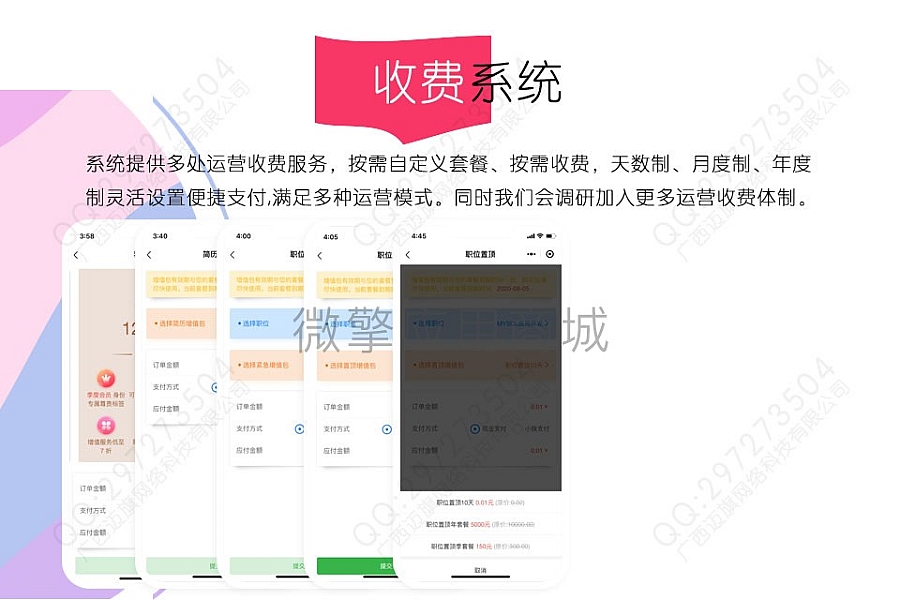The height and width of the screenshot is (600, 900).
Task: Select payment radio button on the 3:40 phone
Action: (x=215, y=387)
